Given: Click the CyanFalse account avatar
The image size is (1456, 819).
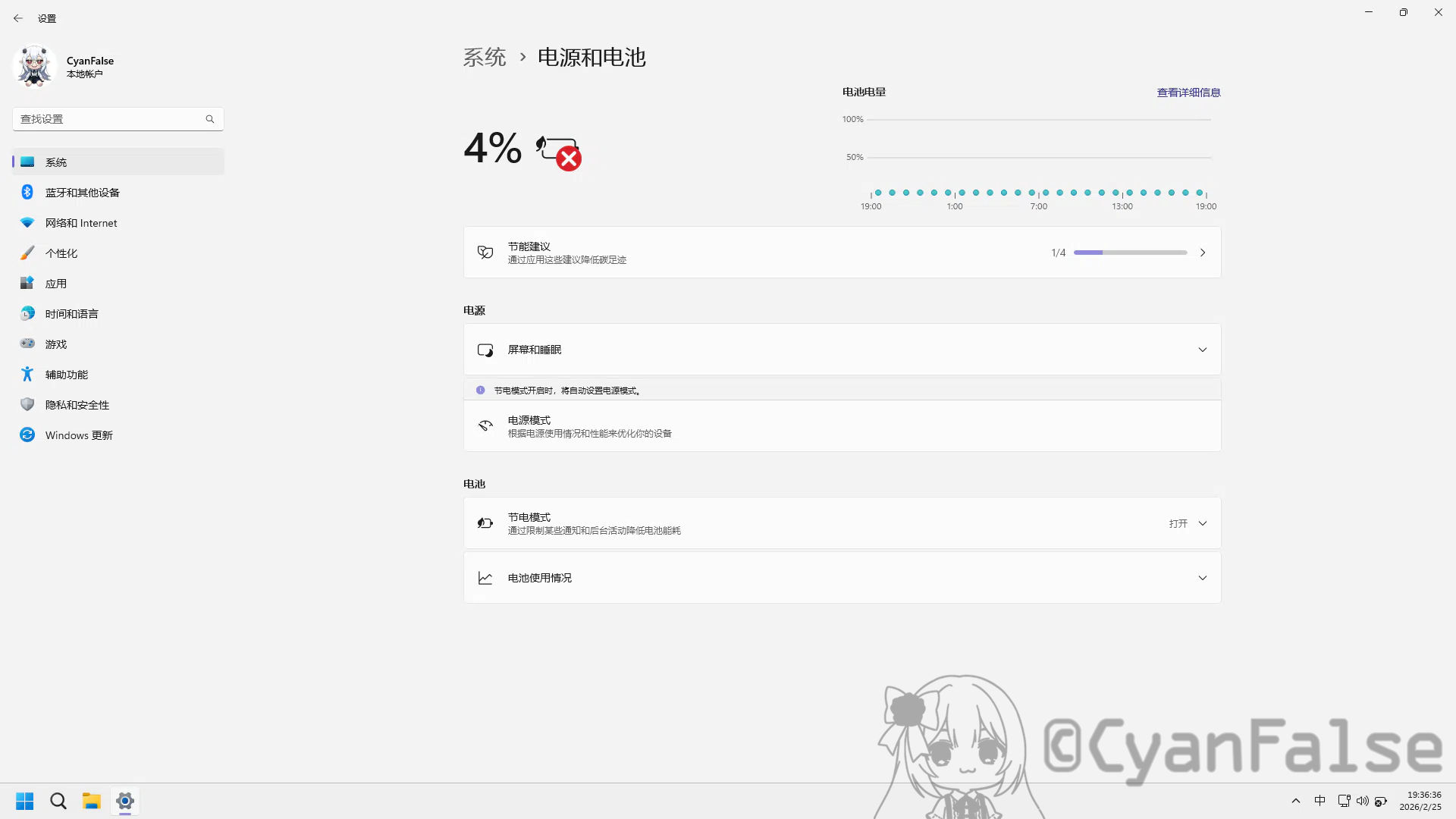Looking at the screenshot, I should click(34, 66).
